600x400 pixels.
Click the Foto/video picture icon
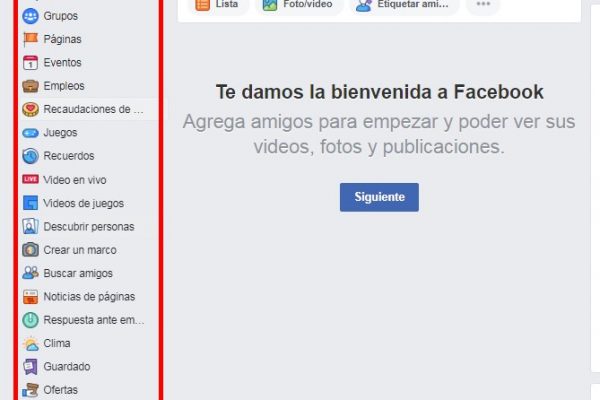click(270, 5)
